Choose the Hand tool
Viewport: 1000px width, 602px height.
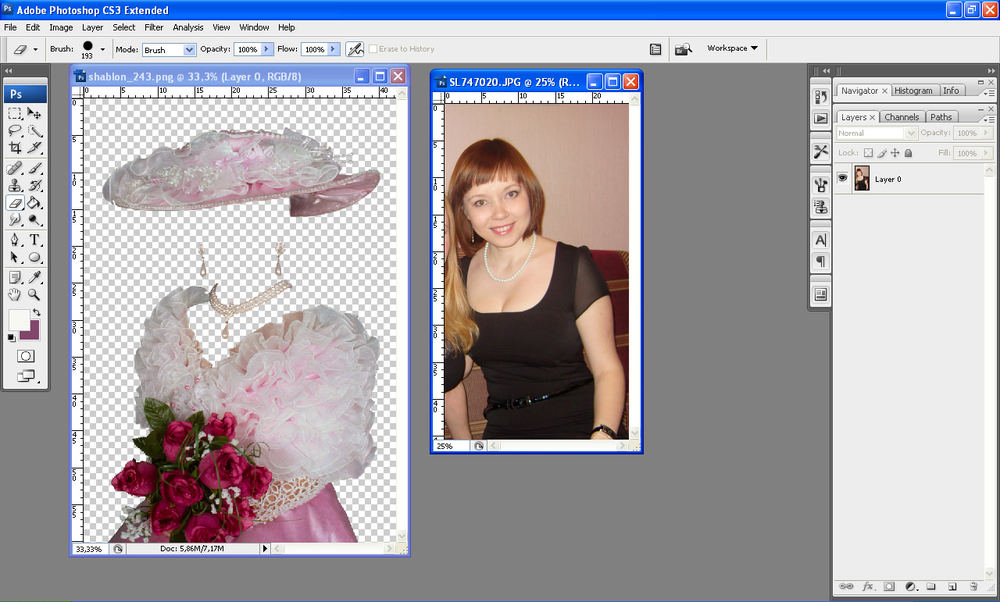(15, 295)
